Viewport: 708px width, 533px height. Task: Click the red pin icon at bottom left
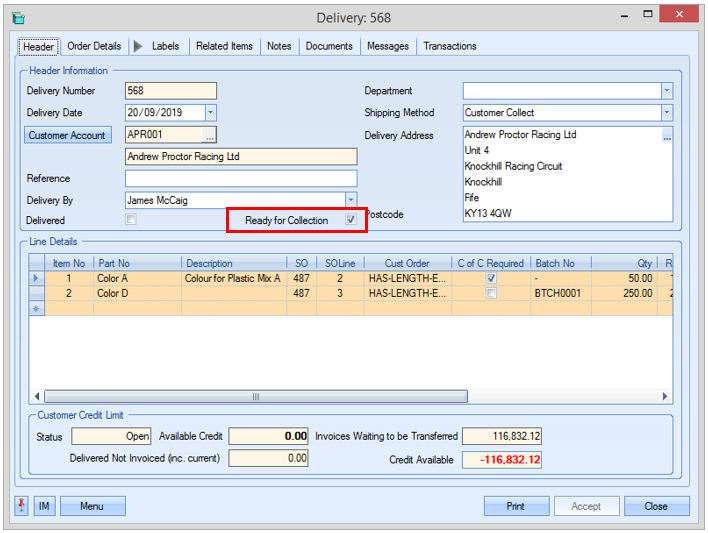coord(22,506)
